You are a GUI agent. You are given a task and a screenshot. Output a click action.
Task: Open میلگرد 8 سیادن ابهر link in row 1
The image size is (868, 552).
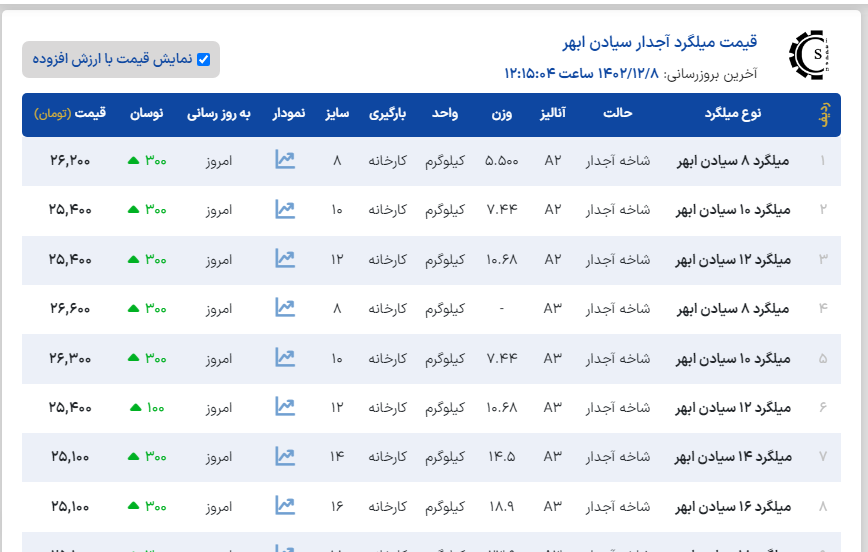734,161
